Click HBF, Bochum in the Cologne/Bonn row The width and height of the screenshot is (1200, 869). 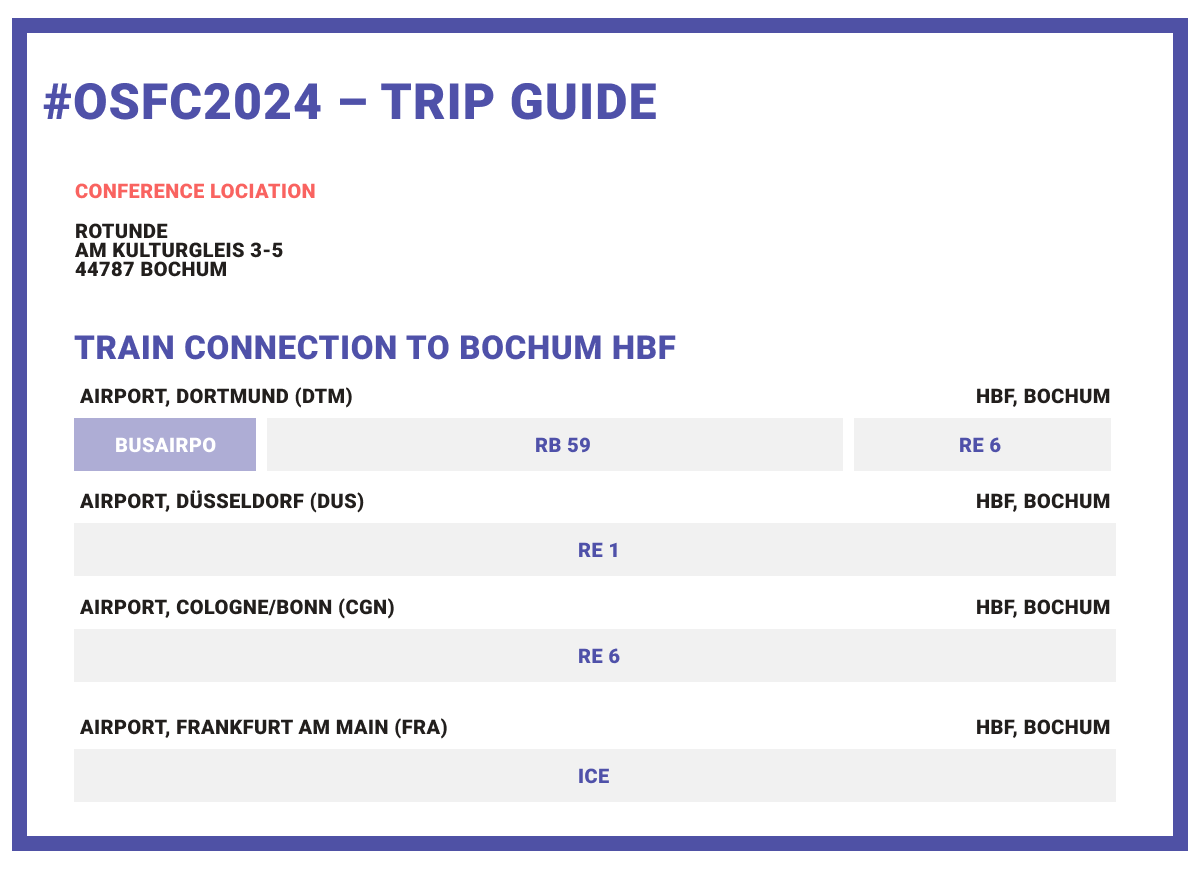click(1042, 607)
